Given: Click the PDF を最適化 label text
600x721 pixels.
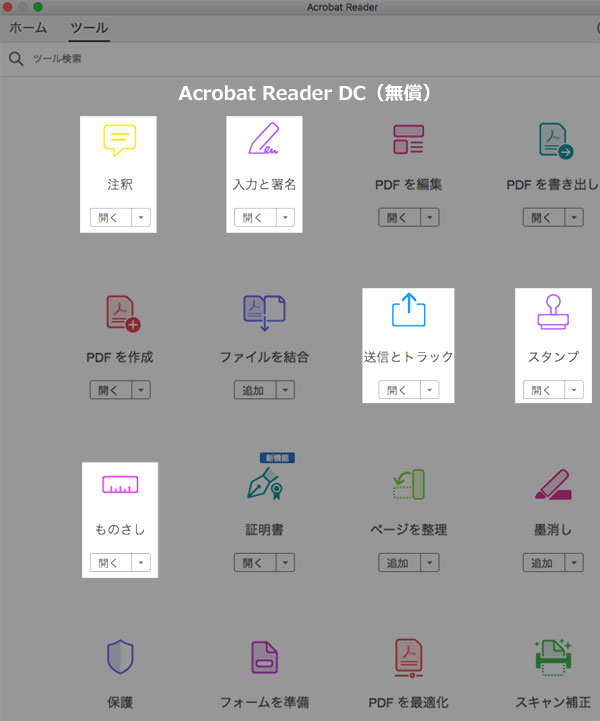Looking at the screenshot, I should (x=409, y=702).
